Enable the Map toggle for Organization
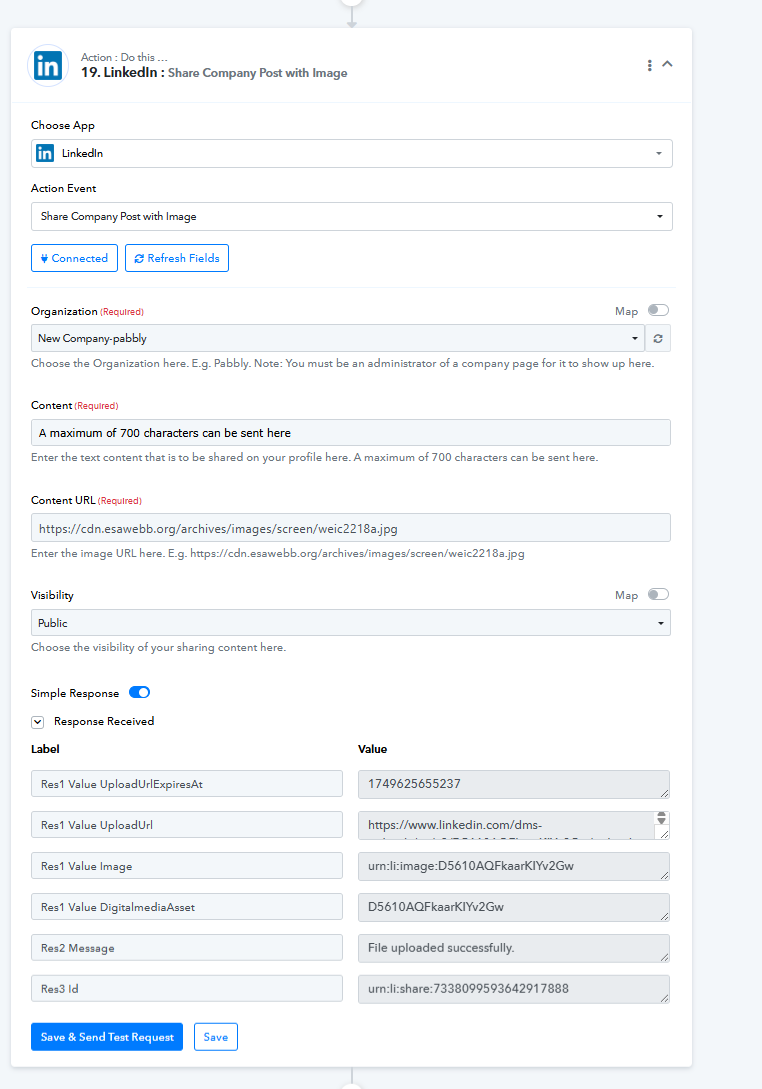The image size is (762, 1089). [x=658, y=310]
